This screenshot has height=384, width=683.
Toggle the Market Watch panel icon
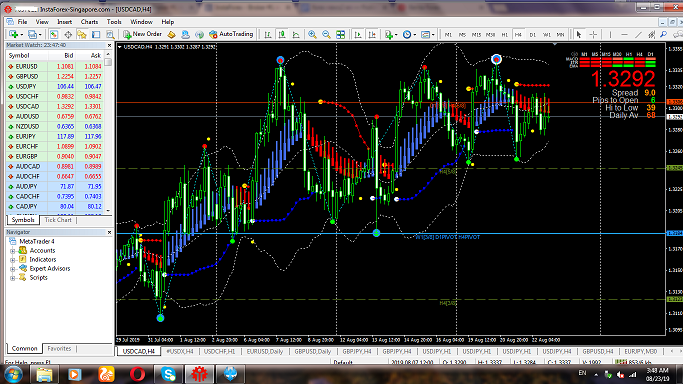click(x=54, y=34)
